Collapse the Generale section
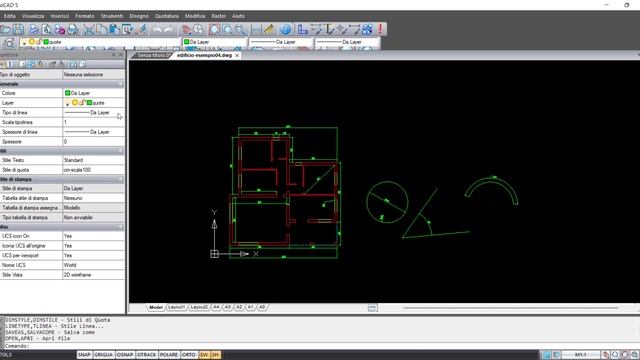This screenshot has height=360, width=640. pos(120,84)
